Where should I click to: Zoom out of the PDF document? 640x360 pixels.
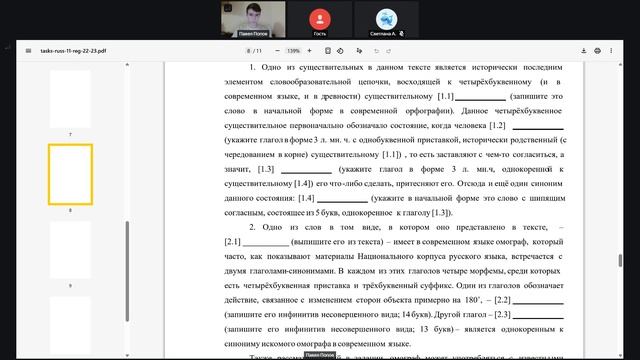[x=278, y=51]
